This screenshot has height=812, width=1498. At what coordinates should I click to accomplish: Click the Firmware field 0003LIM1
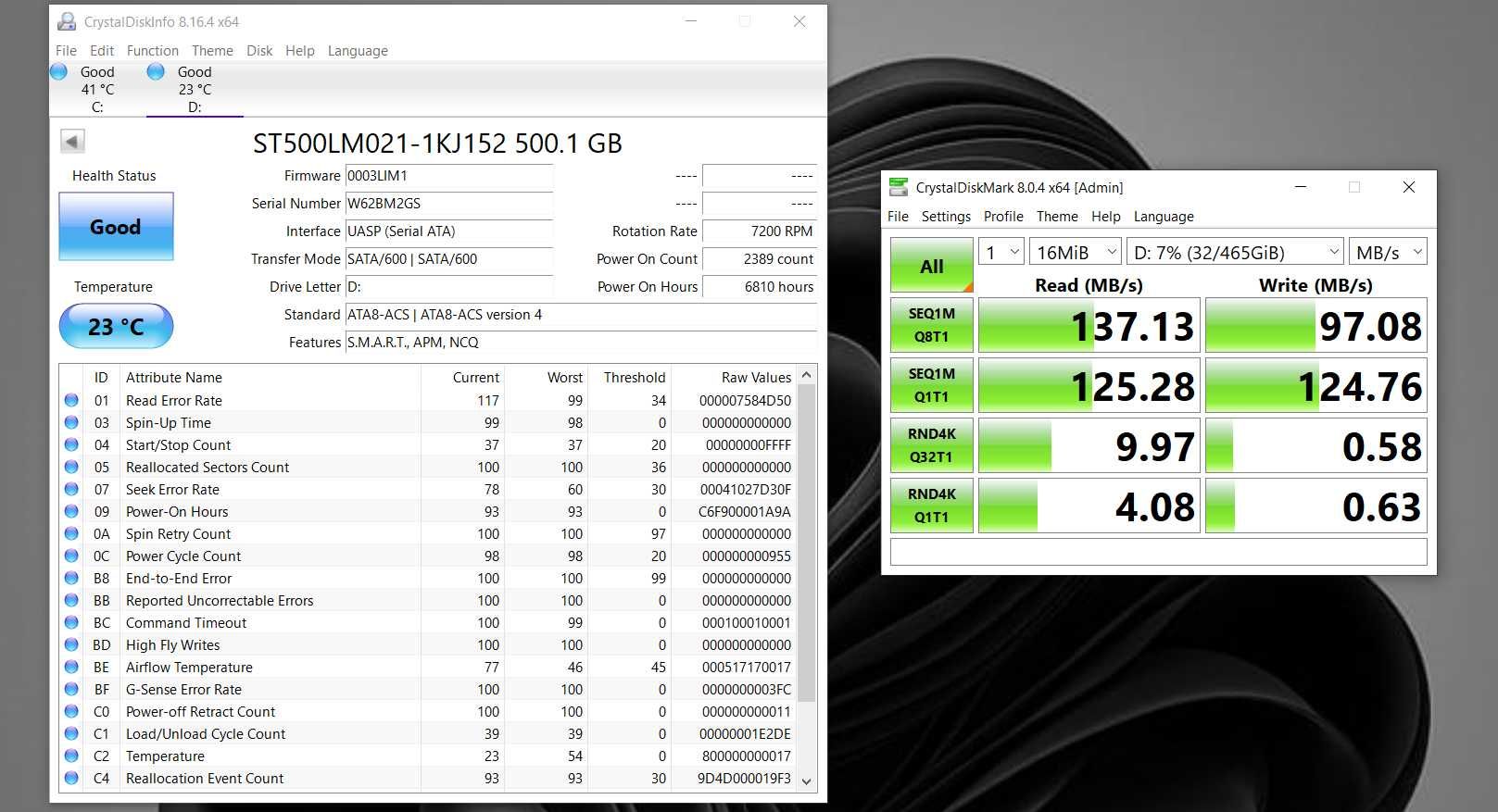(449, 176)
